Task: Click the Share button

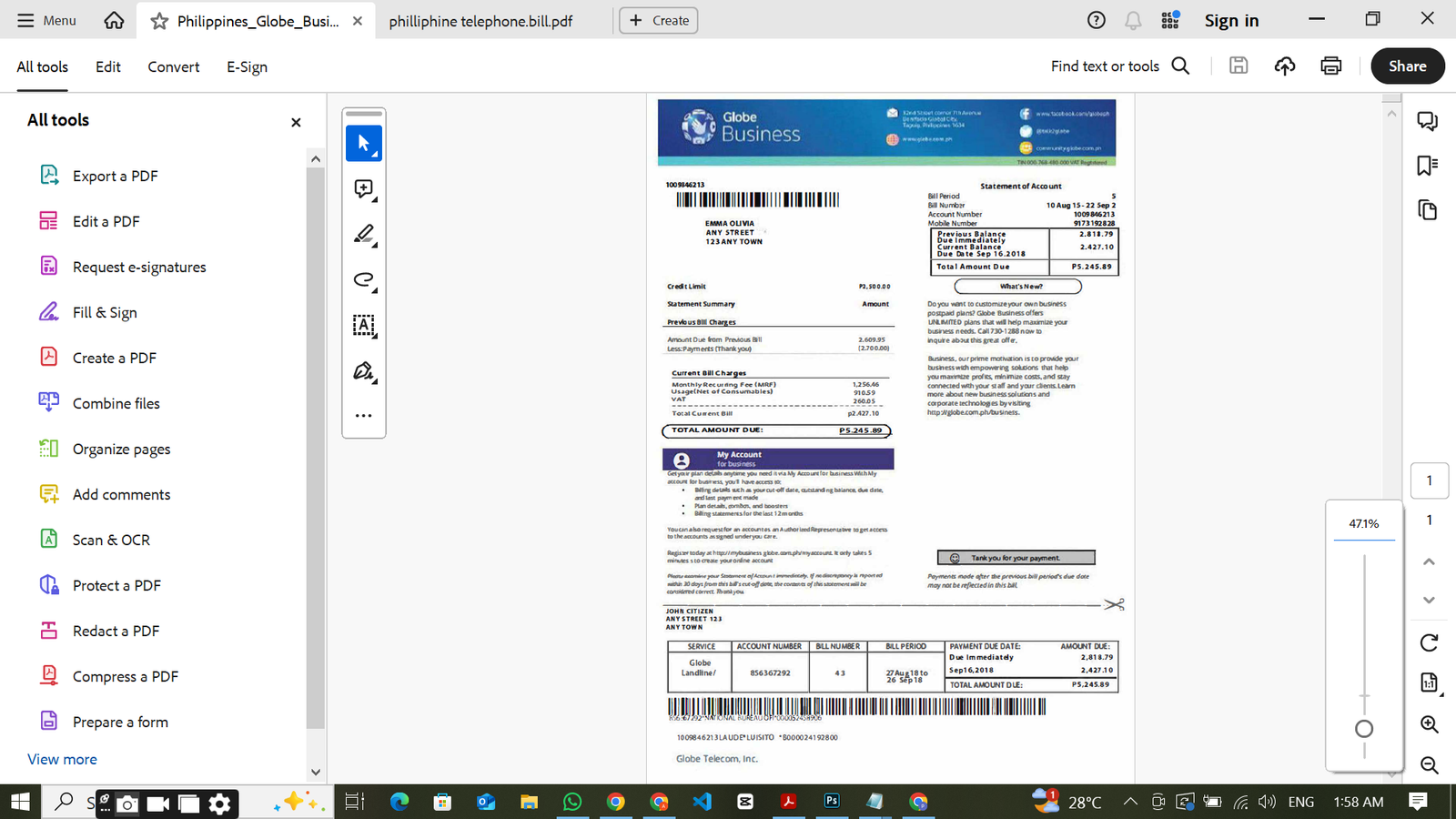Action: 1407,66
